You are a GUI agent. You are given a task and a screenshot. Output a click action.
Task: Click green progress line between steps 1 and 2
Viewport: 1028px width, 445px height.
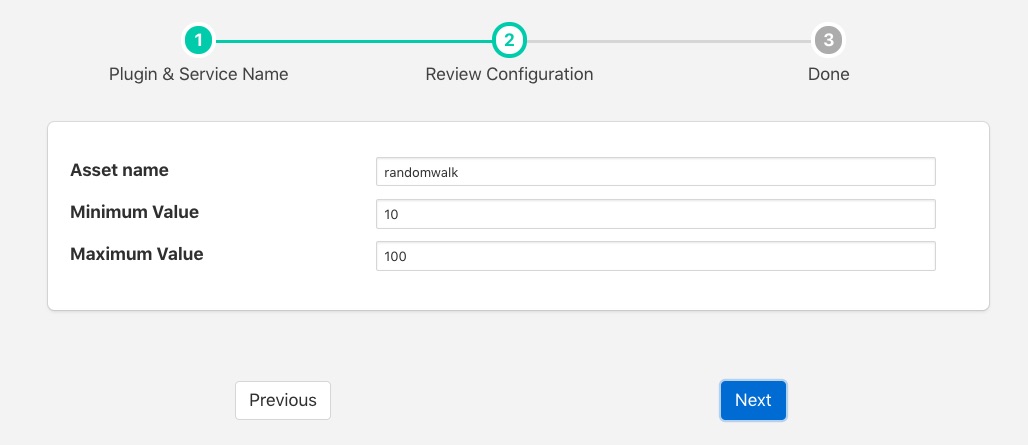[x=353, y=41]
